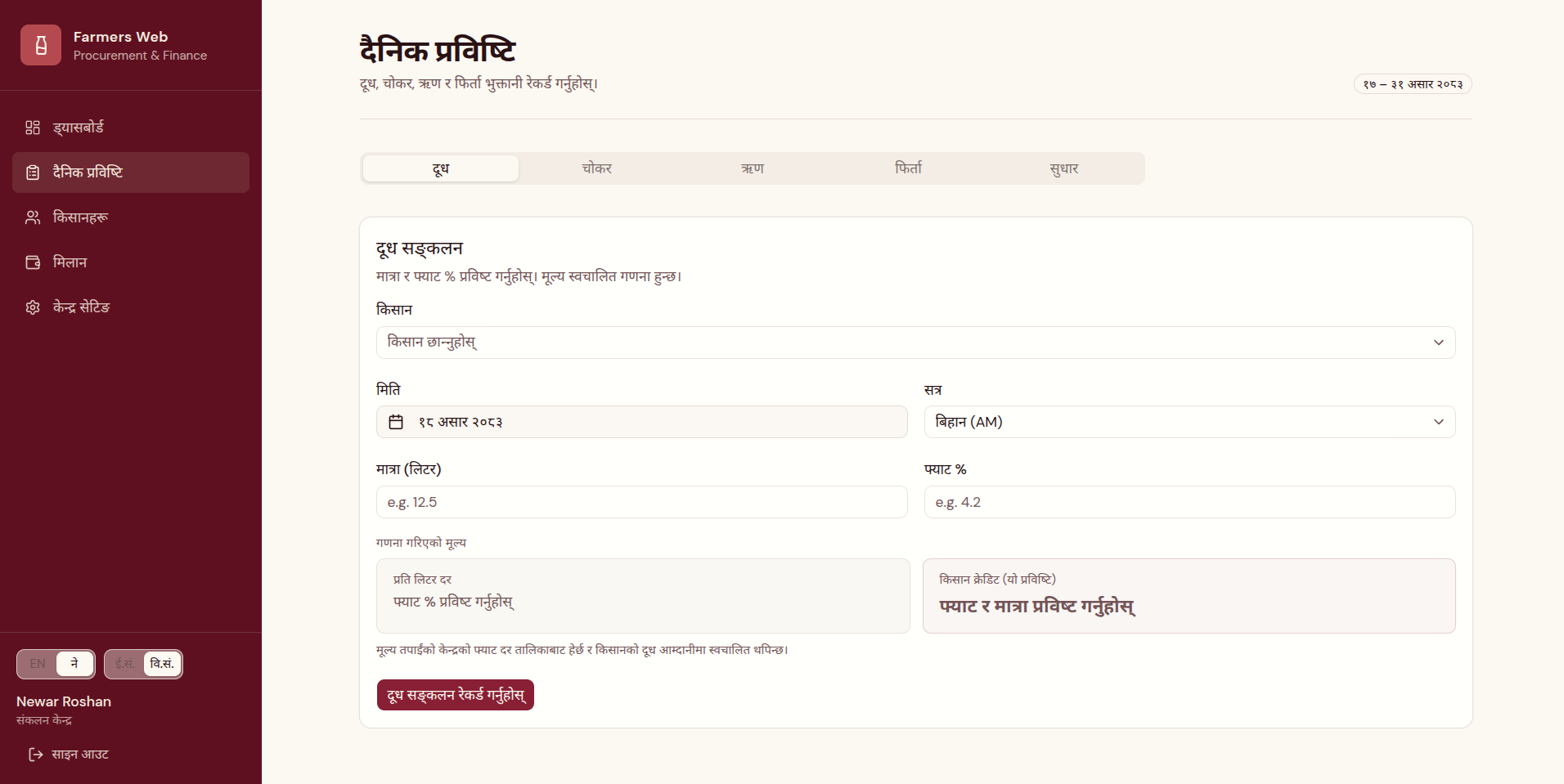Select वि.सं. calendar option
Viewport: 1564px width, 784px height.
tap(162, 664)
